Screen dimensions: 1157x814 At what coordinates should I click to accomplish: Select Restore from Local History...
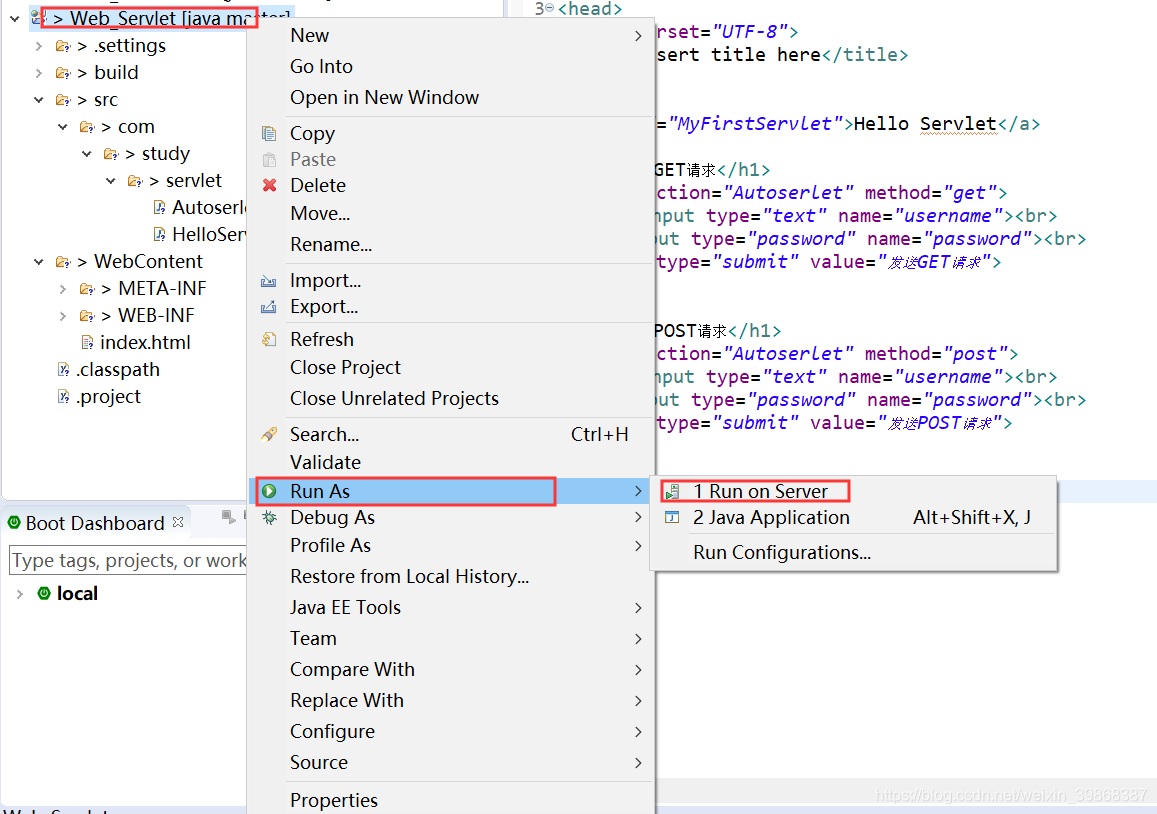pos(451,576)
